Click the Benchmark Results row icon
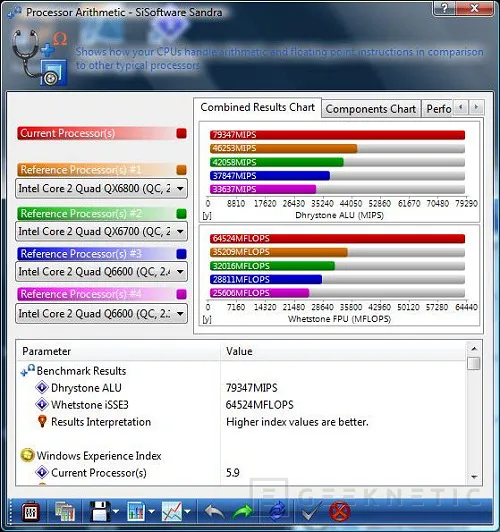Screen dimensions: 500x532 tap(27, 370)
